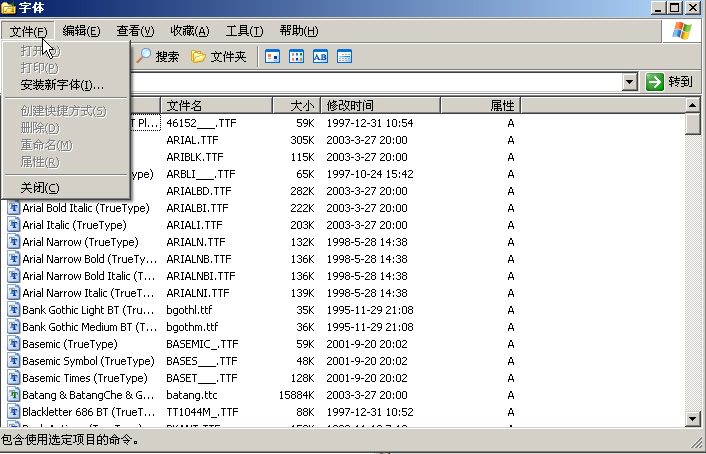706x454 pixels.
Task: Click the Arial Narrow Italic font icon
Action: 14,293
